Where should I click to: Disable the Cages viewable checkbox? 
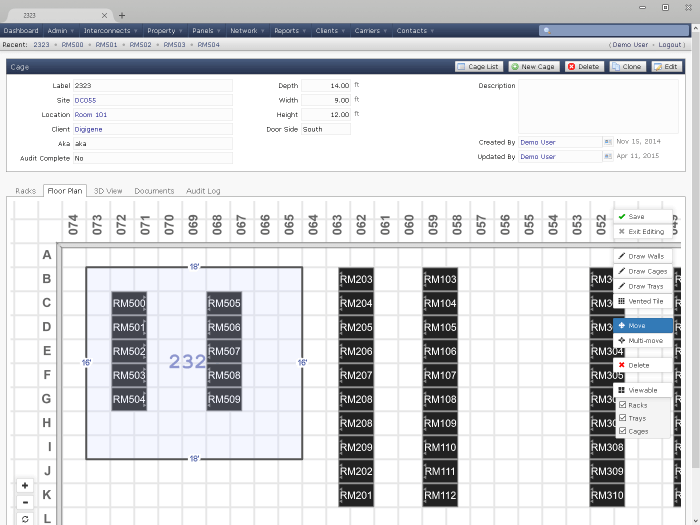click(x=623, y=431)
